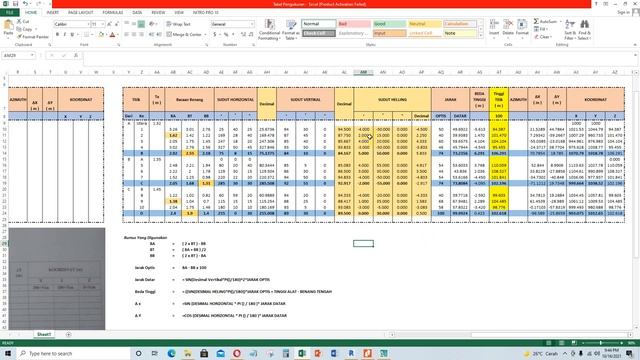The width and height of the screenshot is (640, 360).
Task: Open Find & Select binoculars
Action: (584, 29)
